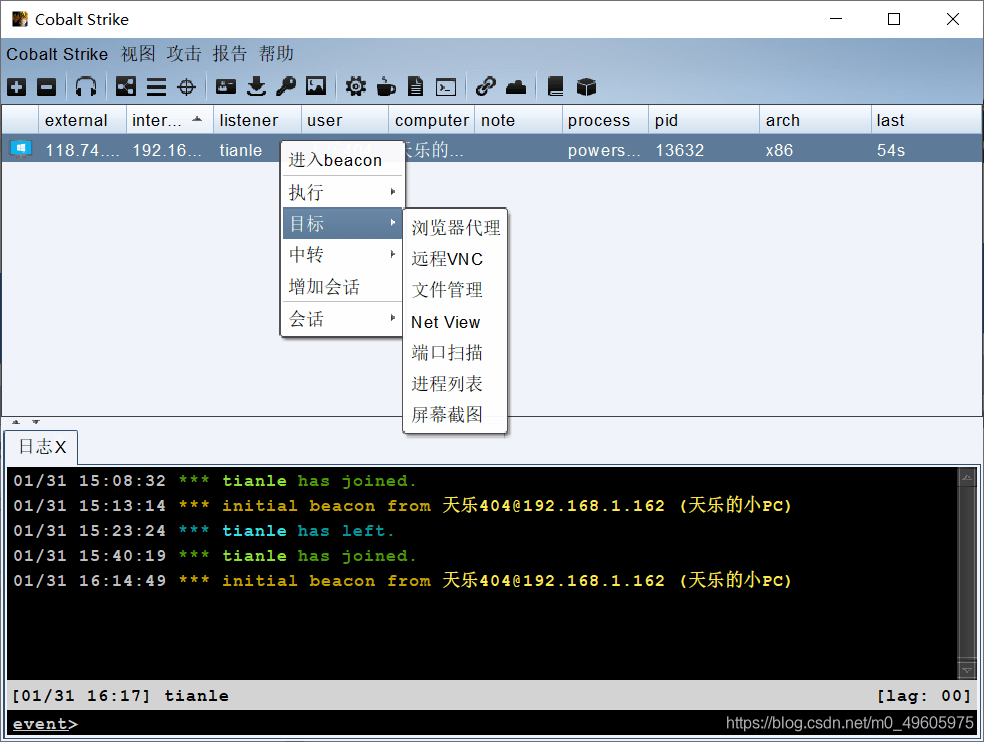
Task: Open the 攻击 menu
Action: (x=184, y=54)
